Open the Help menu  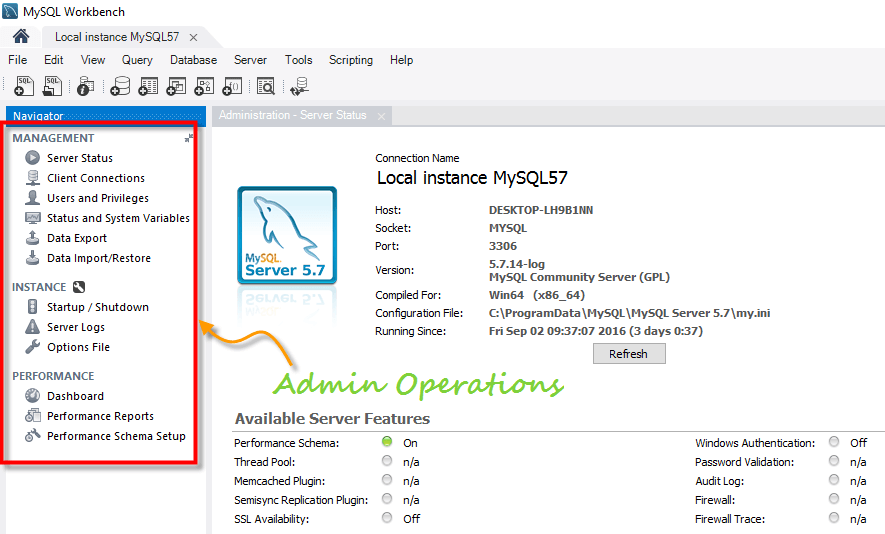(x=401, y=60)
